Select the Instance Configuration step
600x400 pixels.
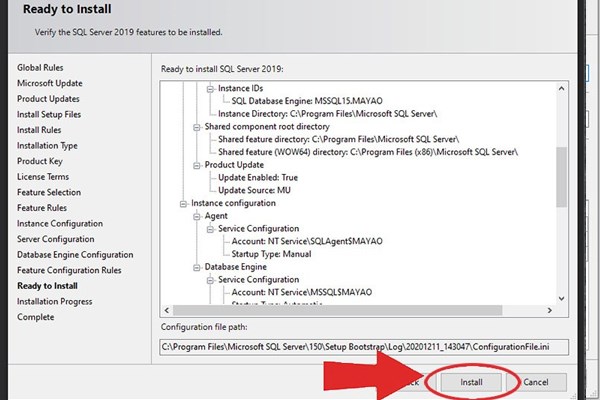[60, 224]
